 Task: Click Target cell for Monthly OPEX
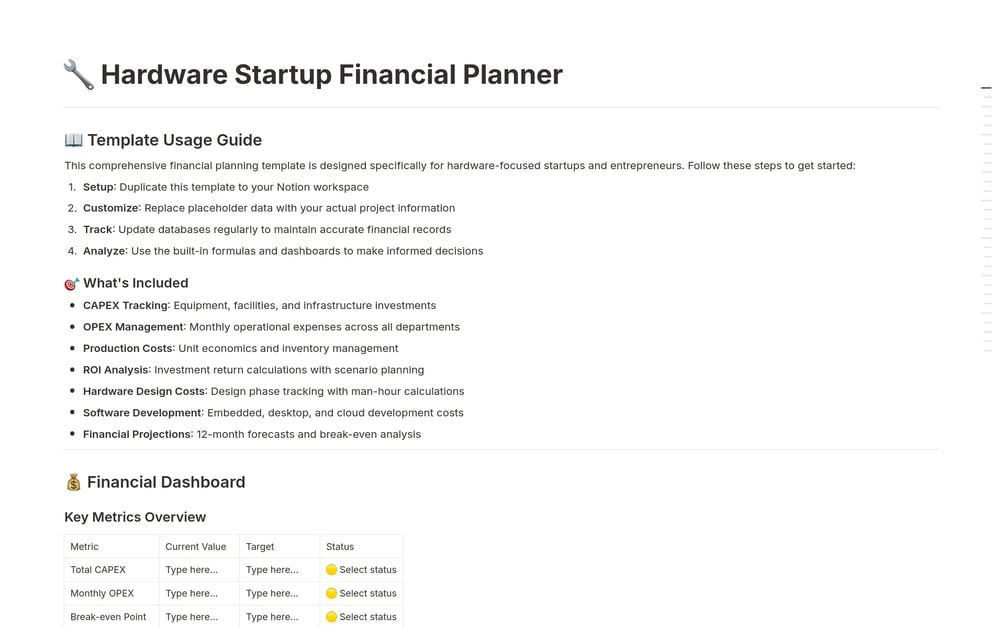(279, 593)
